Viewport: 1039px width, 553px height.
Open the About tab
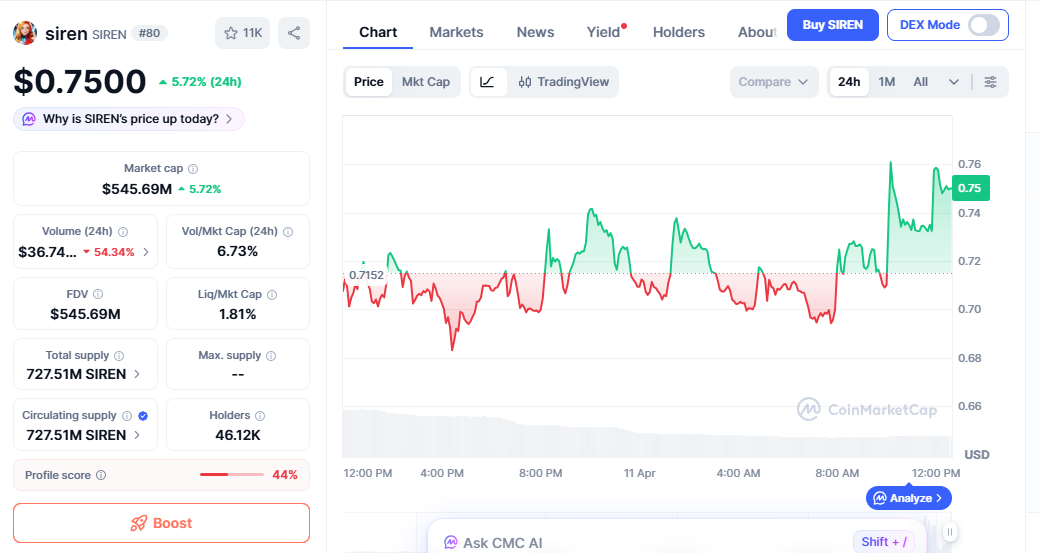tap(757, 32)
